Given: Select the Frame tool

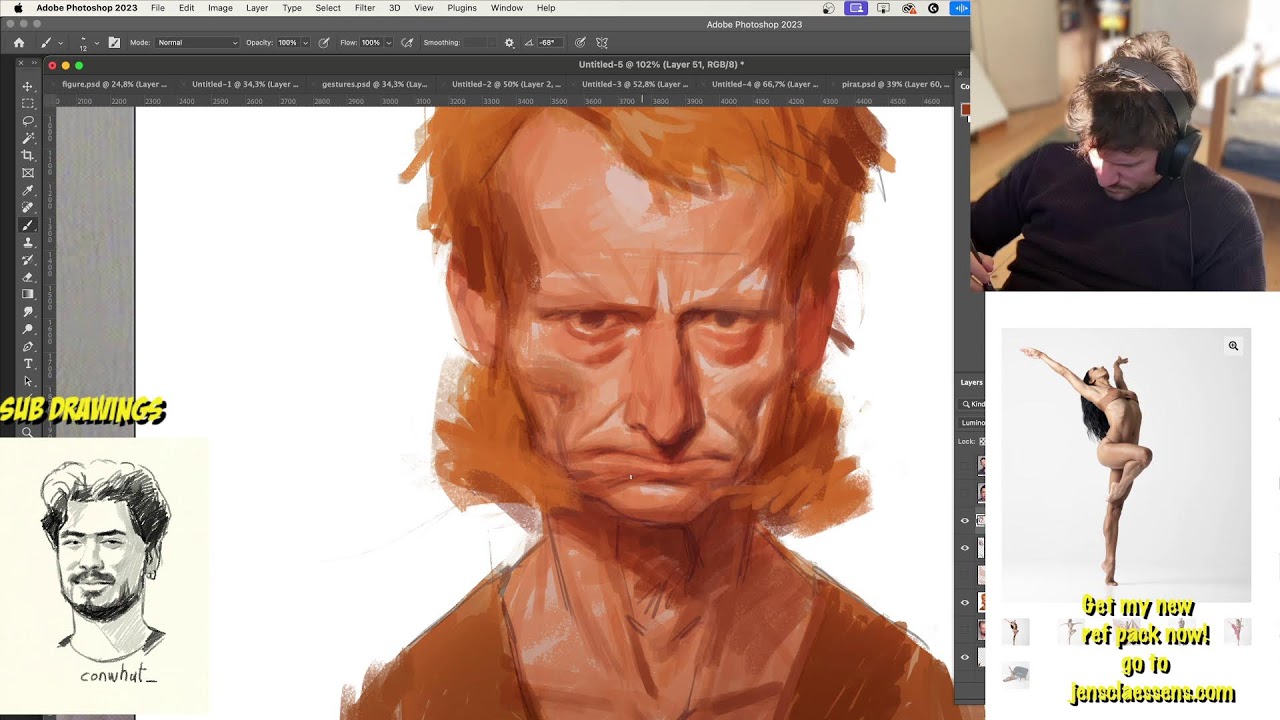Looking at the screenshot, I should coord(28,173).
